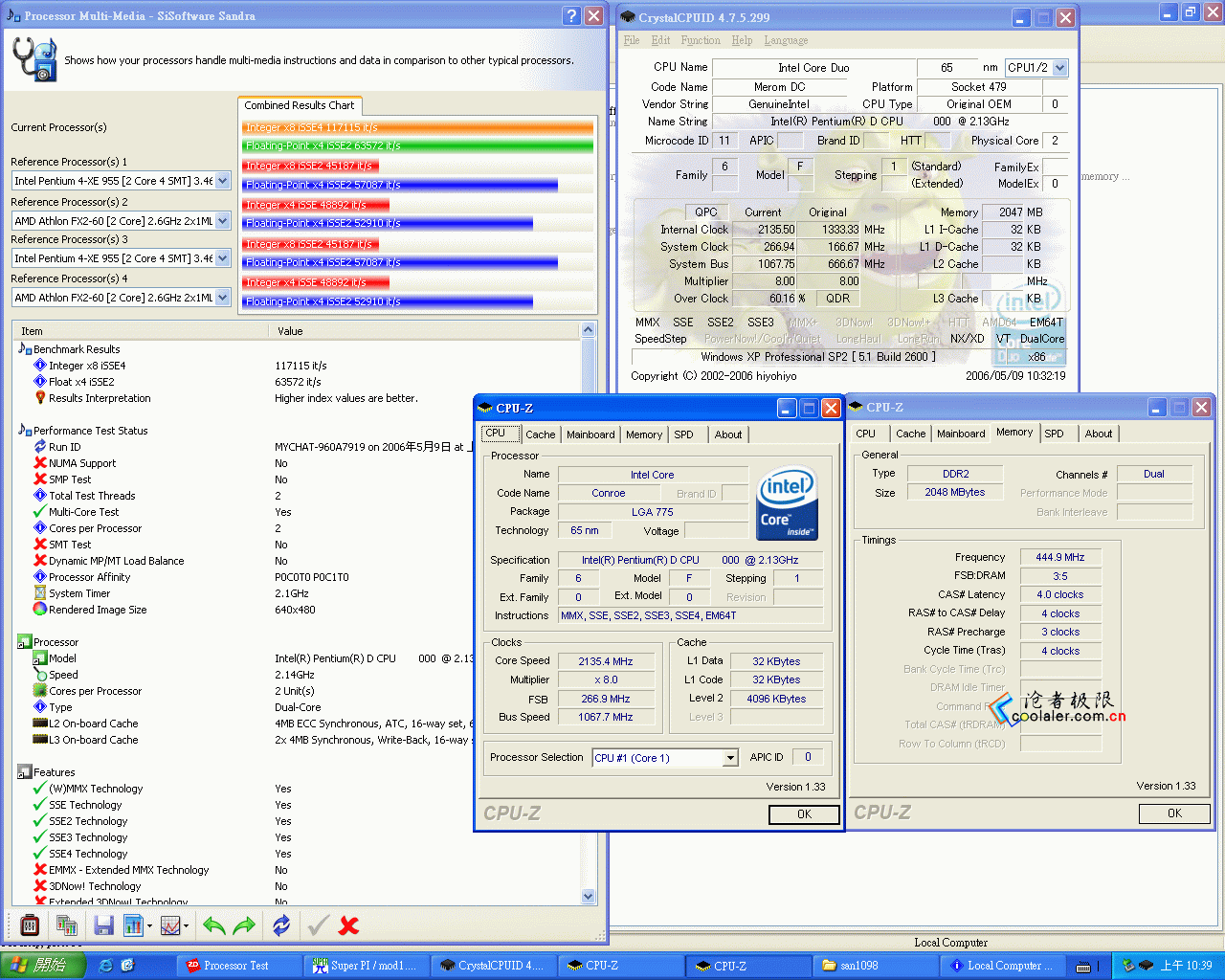
Task: Click the safely remove hardware tray icon
Action: [x=1128, y=966]
